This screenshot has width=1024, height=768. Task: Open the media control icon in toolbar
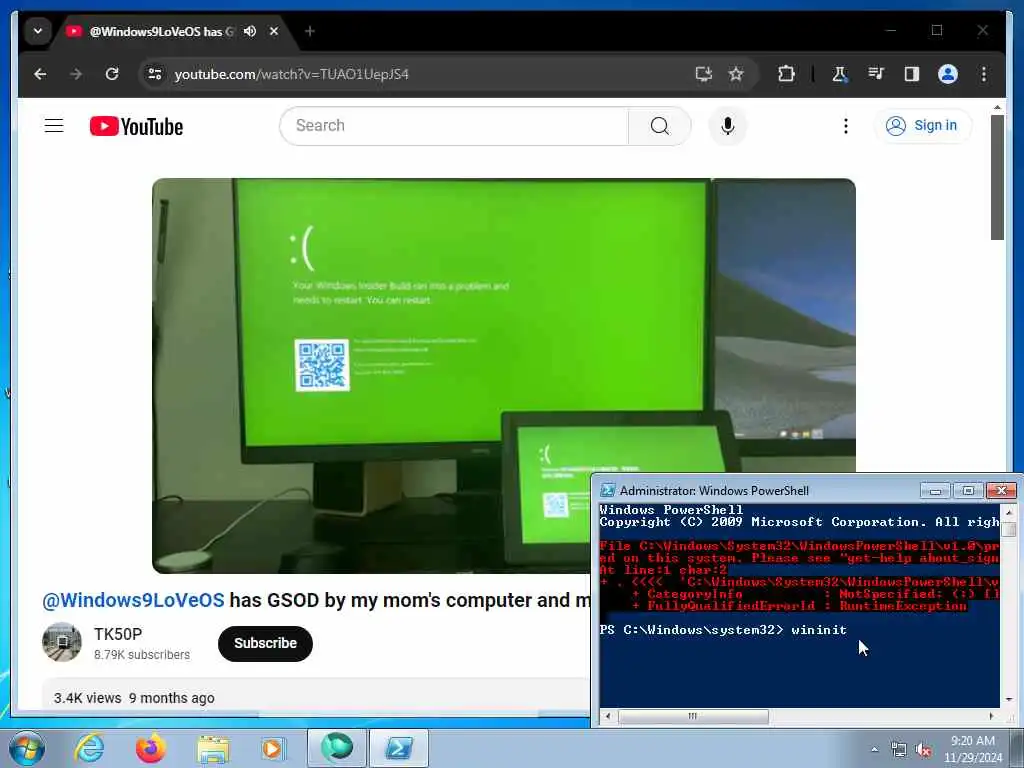pos(876,74)
